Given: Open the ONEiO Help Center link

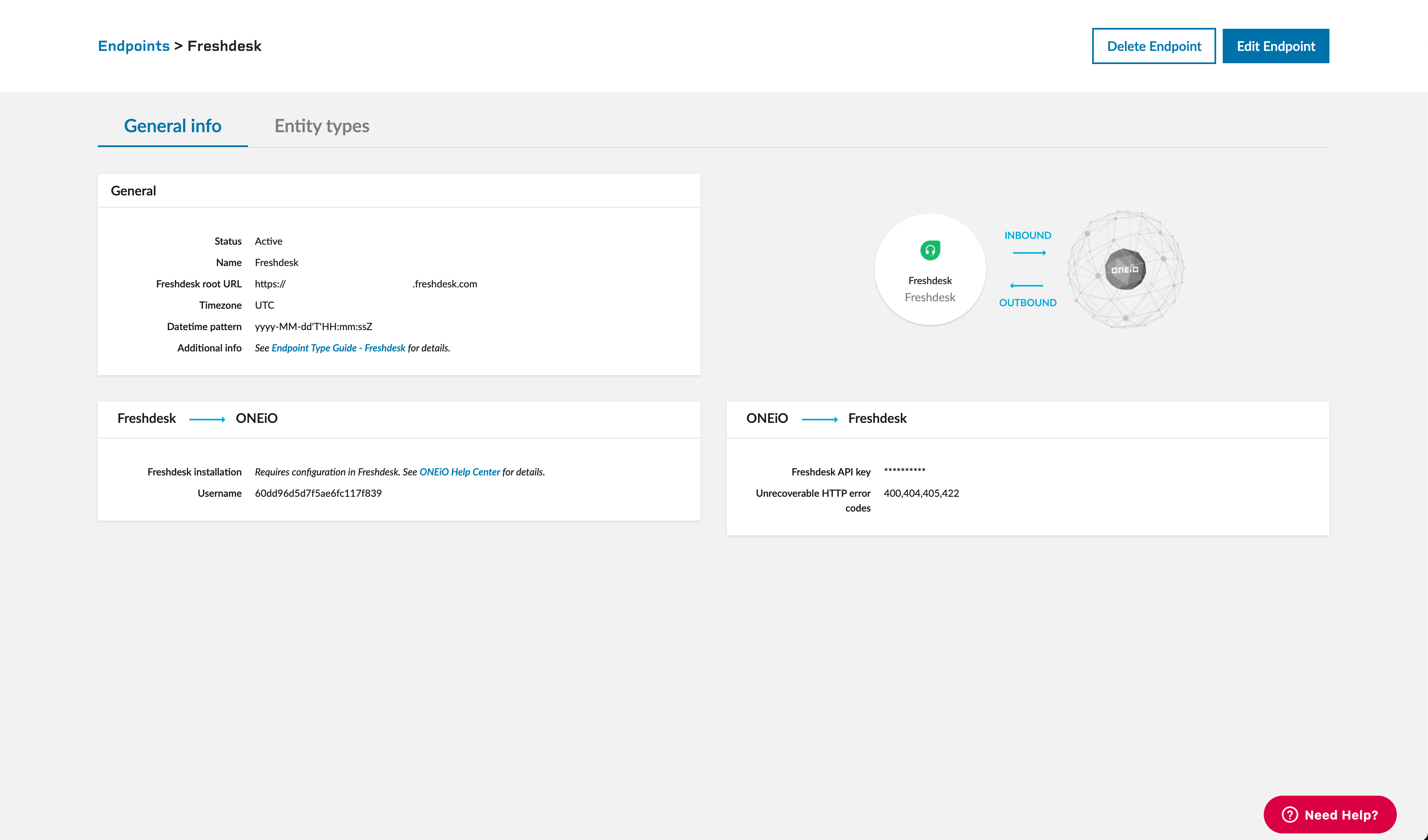Looking at the screenshot, I should tap(459, 472).
